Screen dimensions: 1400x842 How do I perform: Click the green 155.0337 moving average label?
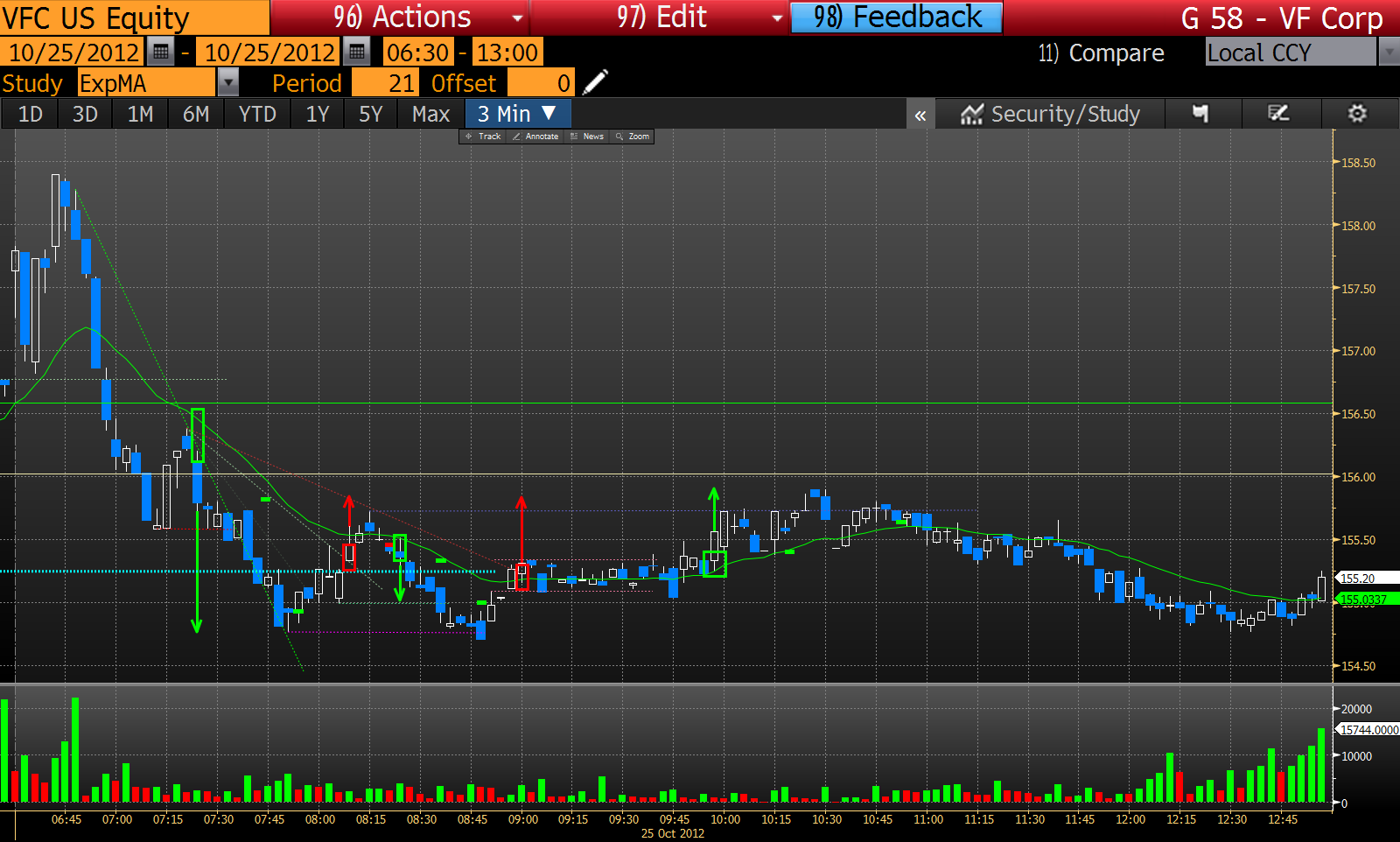point(1365,600)
